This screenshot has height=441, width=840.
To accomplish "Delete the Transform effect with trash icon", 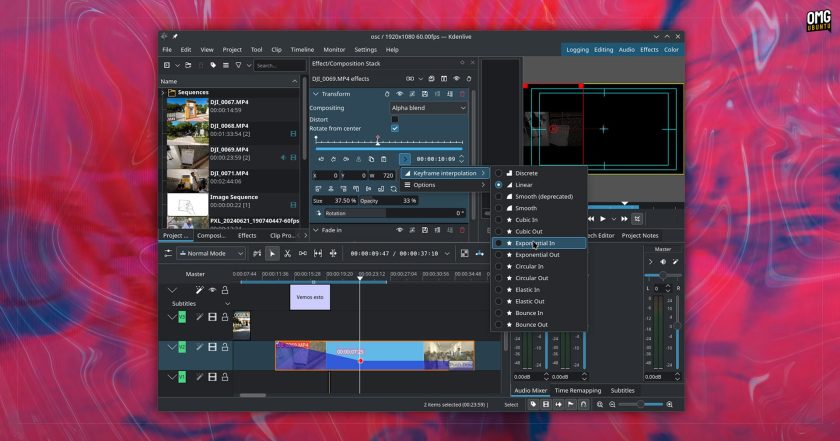I will click(x=462, y=94).
